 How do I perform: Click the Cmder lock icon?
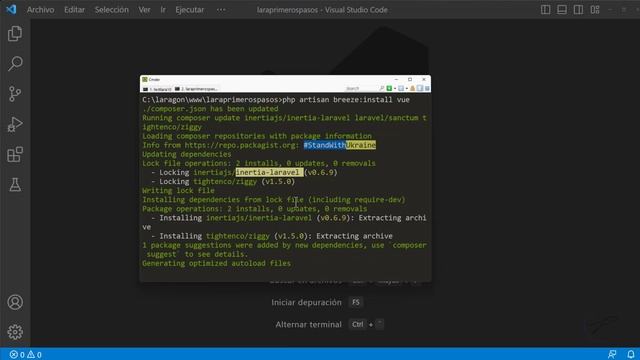413,89
